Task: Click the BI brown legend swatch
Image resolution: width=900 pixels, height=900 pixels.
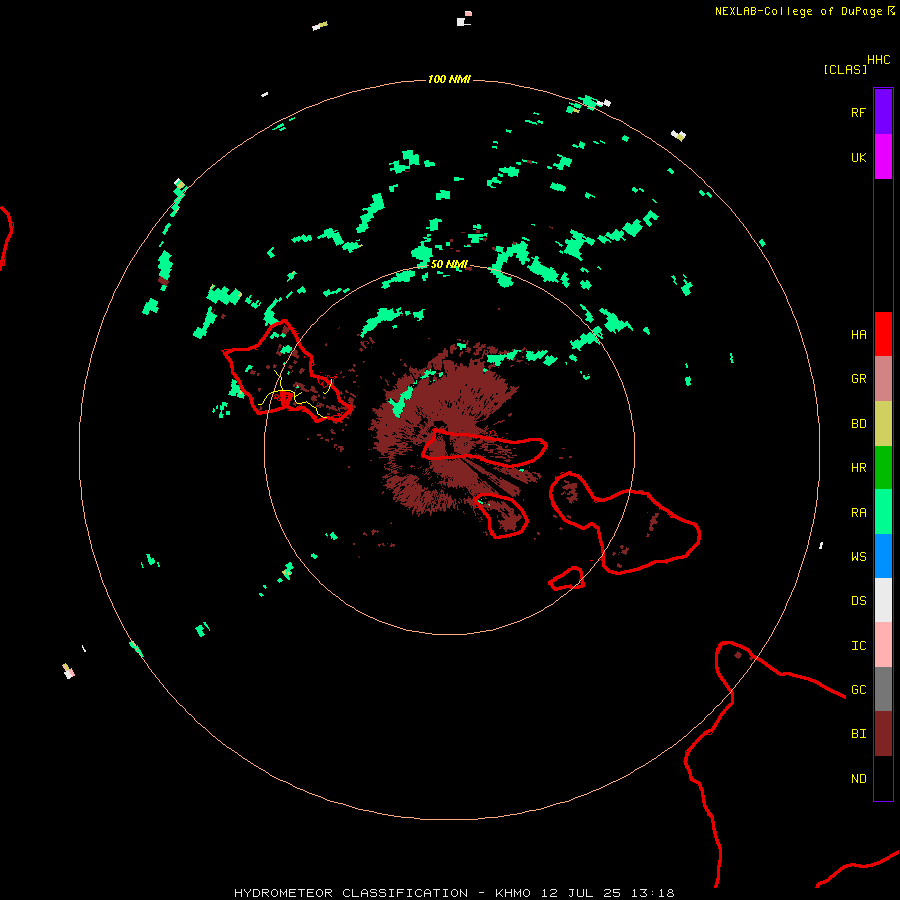Action: 883,734
